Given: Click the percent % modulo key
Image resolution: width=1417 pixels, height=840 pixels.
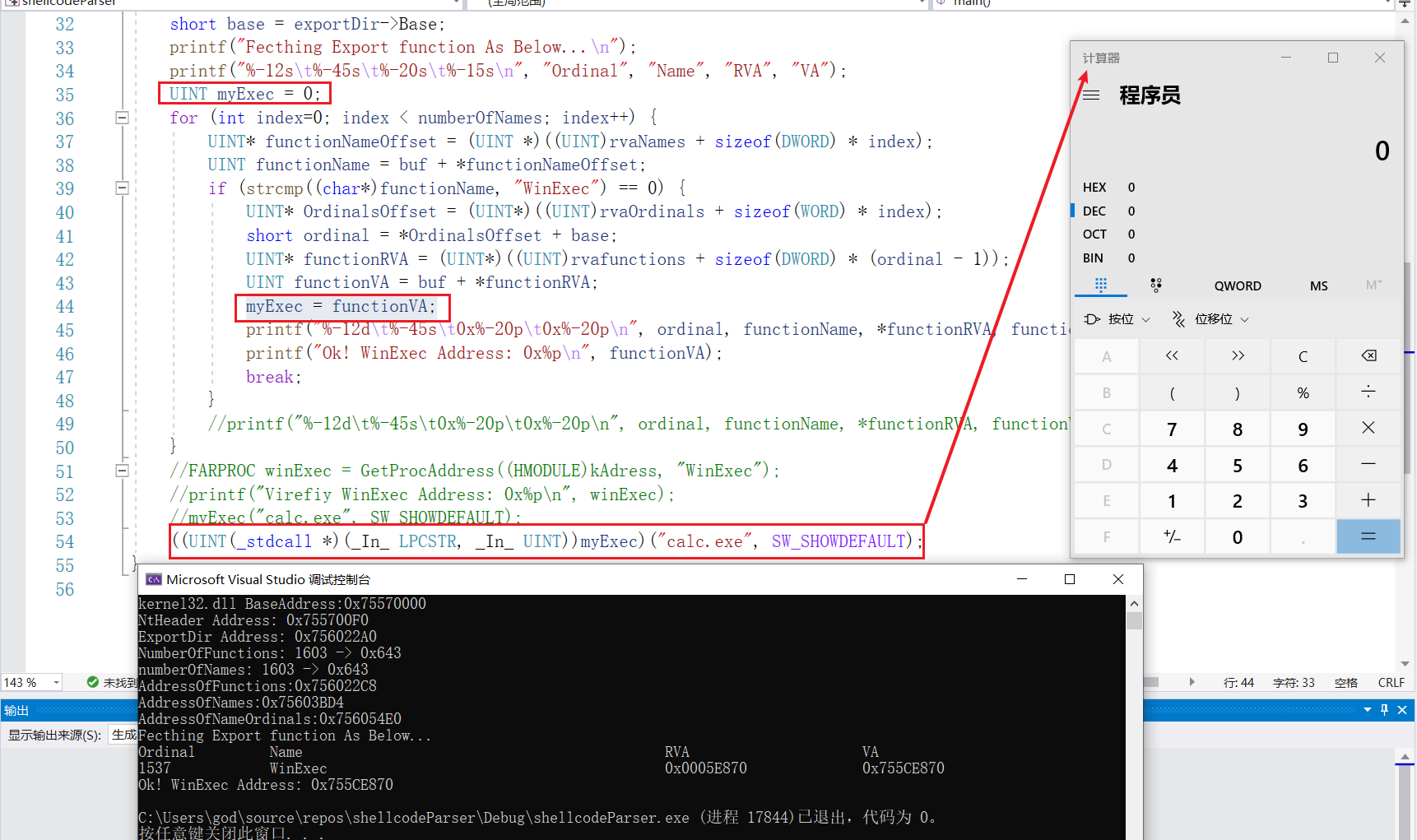Looking at the screenshot, I should (x=1303, y=392).
